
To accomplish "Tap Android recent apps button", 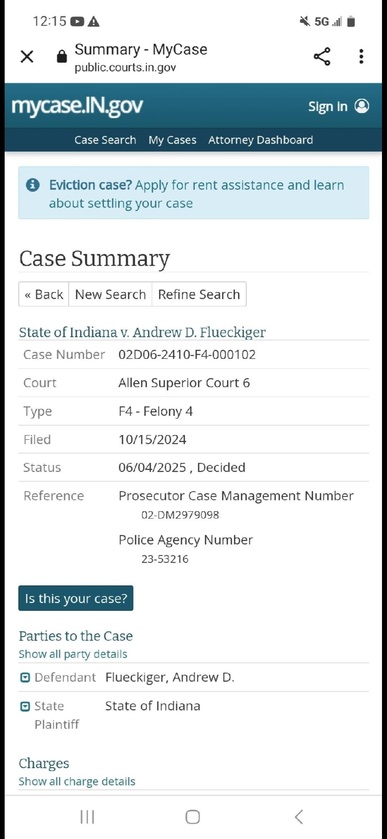I will pyautogui.click(x=87, y=817).
